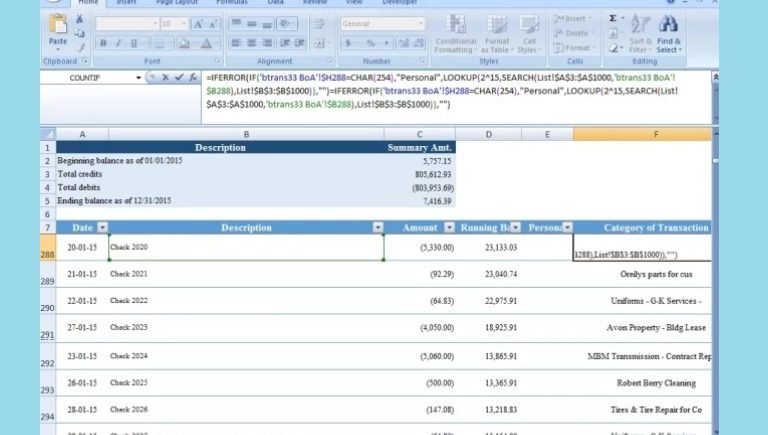768x435 pixels.
Task: Expand the General number format dropdown
Action: pos(420,23)
